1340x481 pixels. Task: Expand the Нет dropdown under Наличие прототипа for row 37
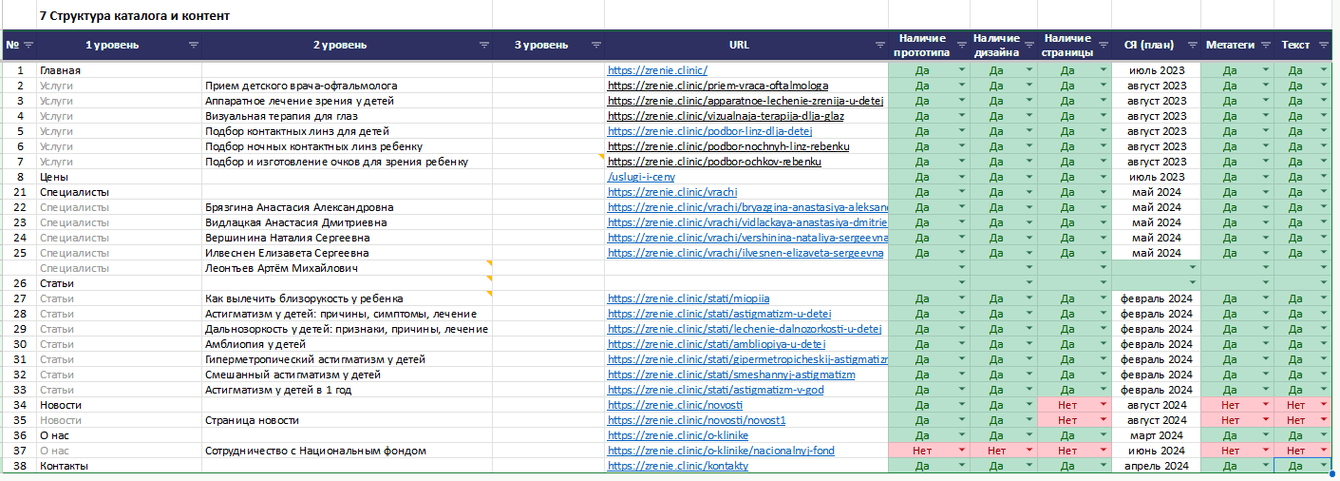point(962,451)
